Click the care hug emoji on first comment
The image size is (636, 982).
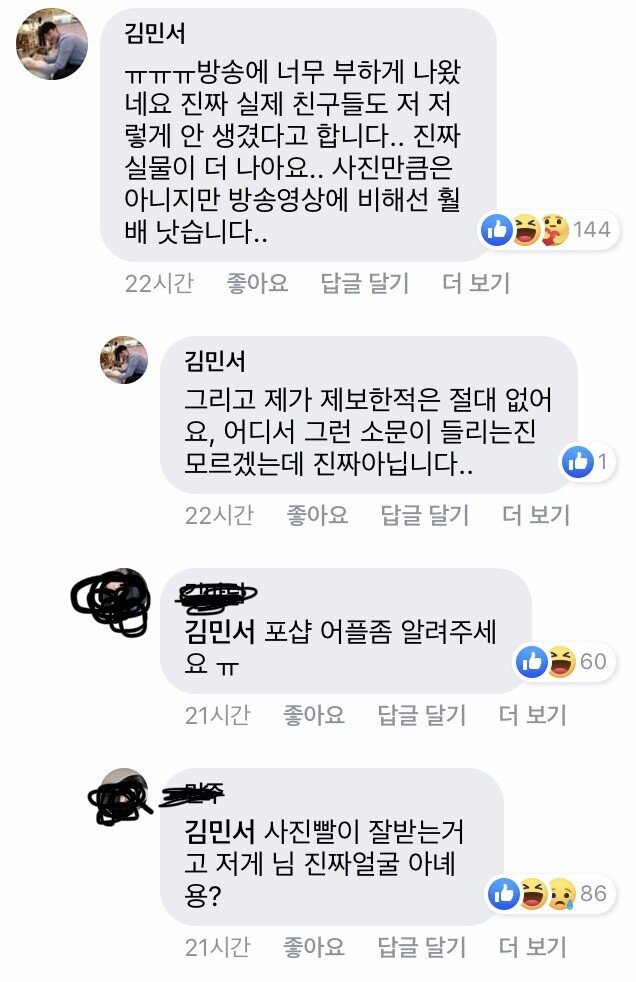554,230
